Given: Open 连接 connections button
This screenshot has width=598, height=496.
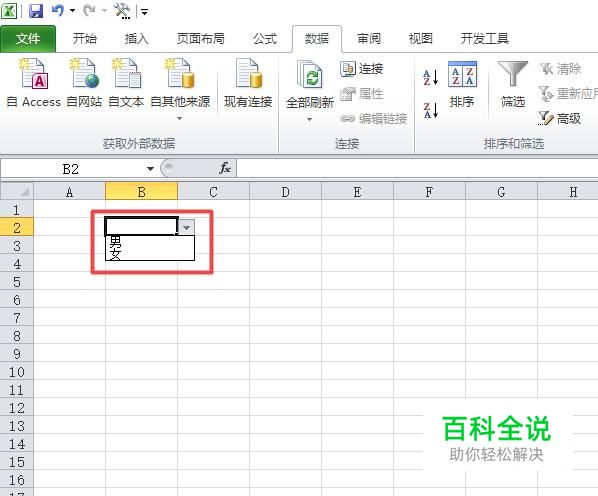Looking at the screenshot, I should [x=362, y=69].
